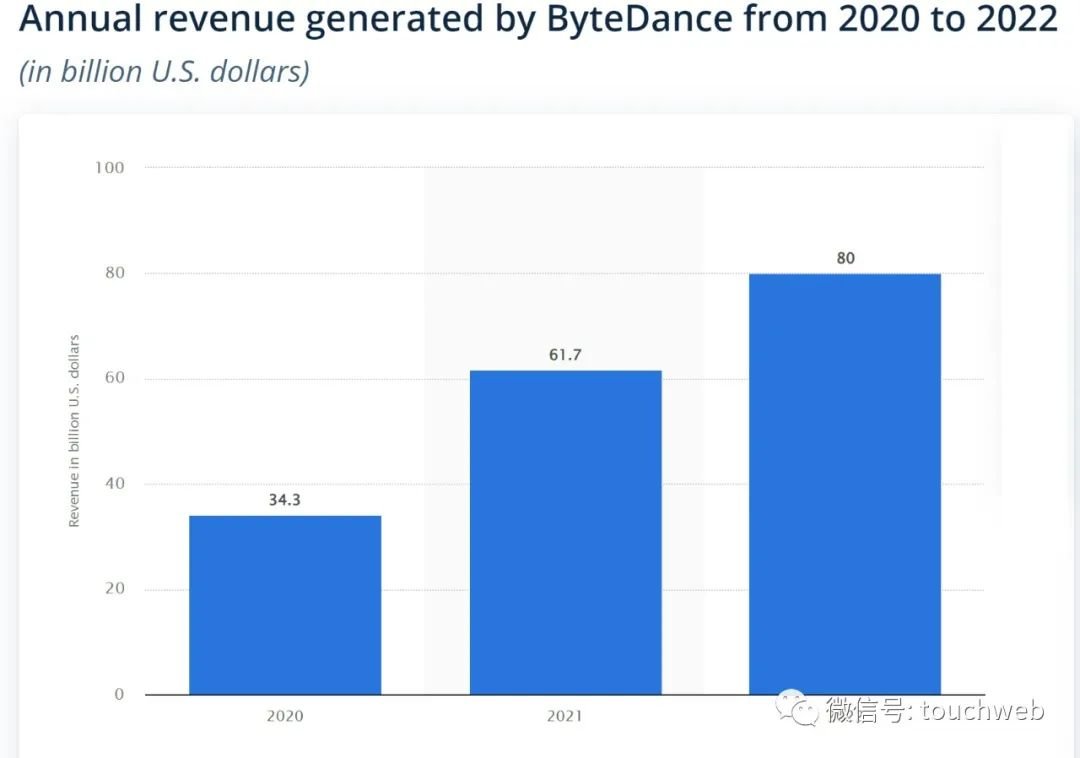Image resolution: width=1080 pixels, height=758 pixels.
Task: Click the data label "61.7"
Action: pyautogui.click(x=565, y=355)
